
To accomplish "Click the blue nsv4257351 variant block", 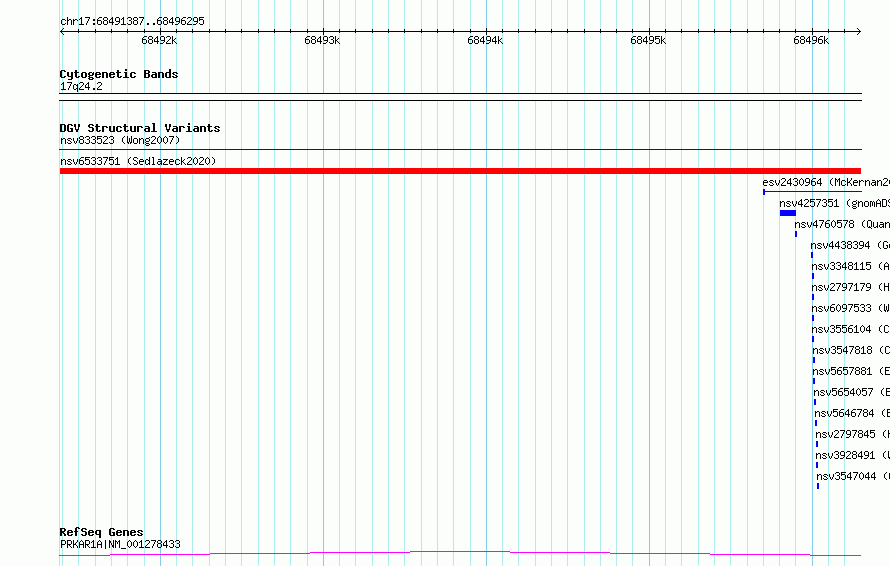I will [x=788, y=213].
